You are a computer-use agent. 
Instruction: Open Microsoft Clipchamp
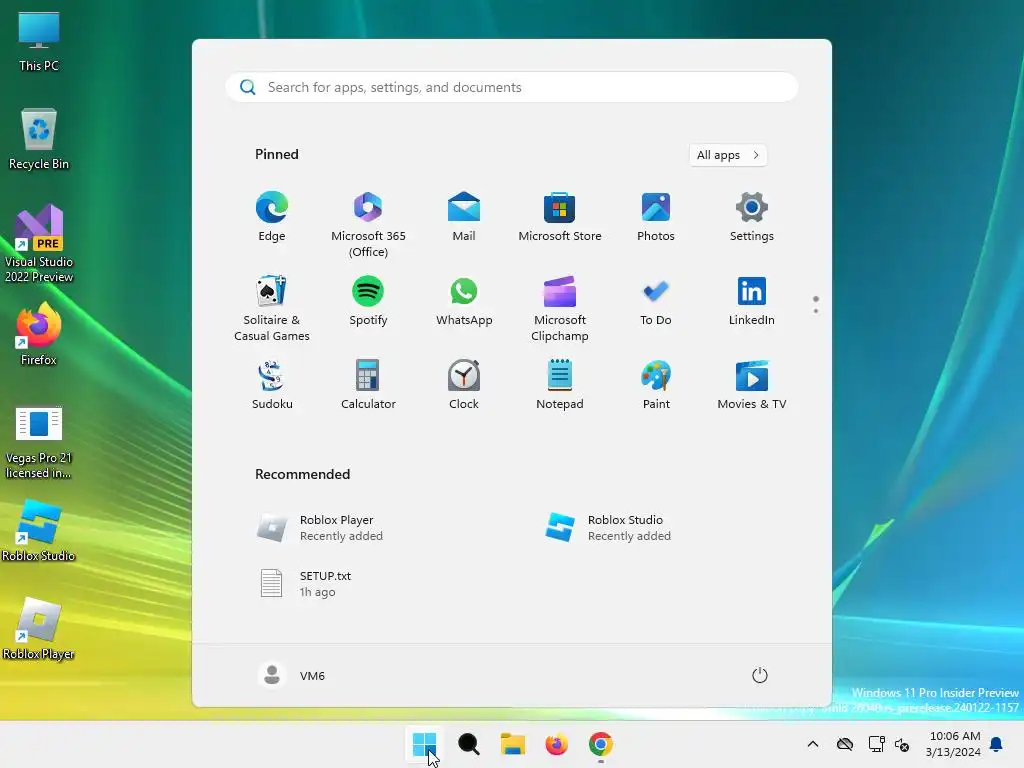coord(560,308)
